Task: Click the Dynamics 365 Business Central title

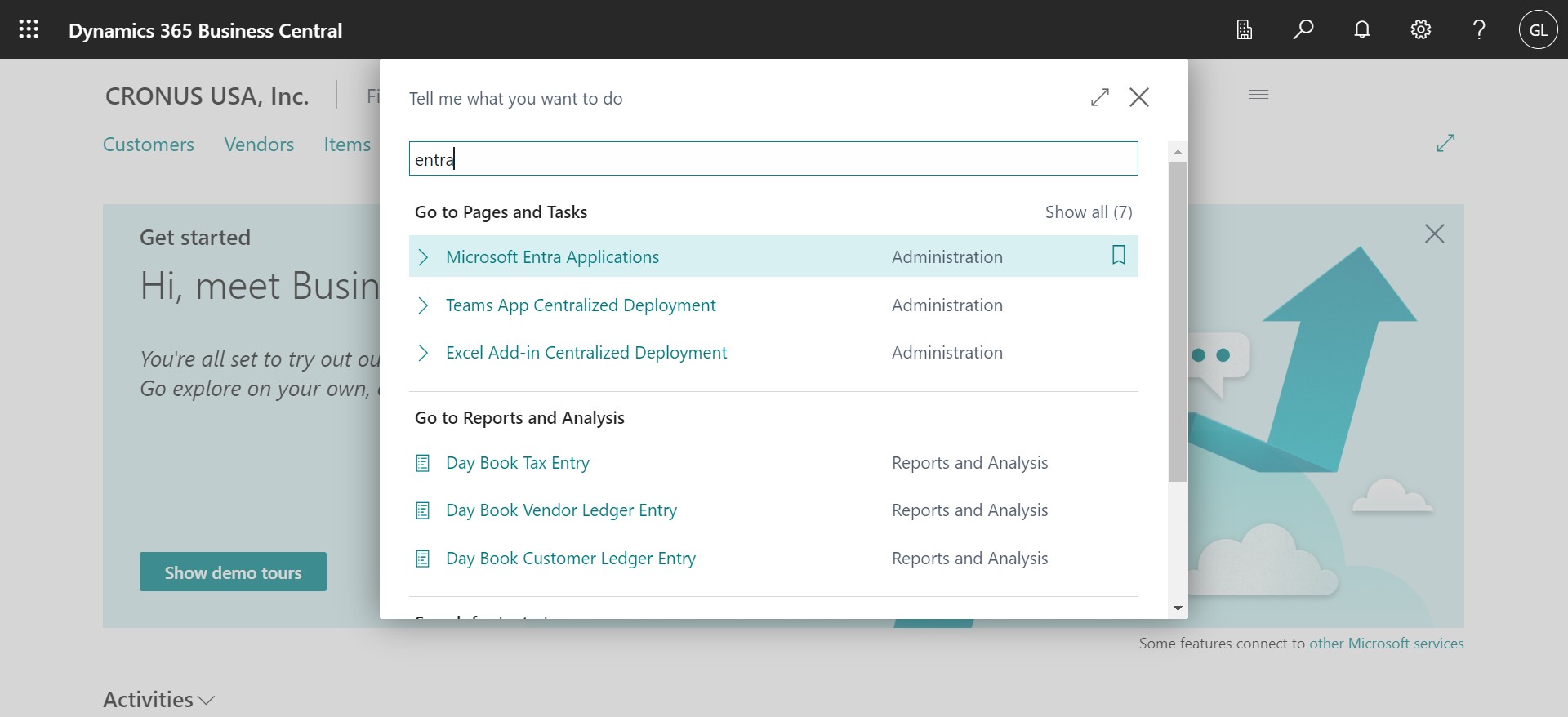Action: click(205, 30)
